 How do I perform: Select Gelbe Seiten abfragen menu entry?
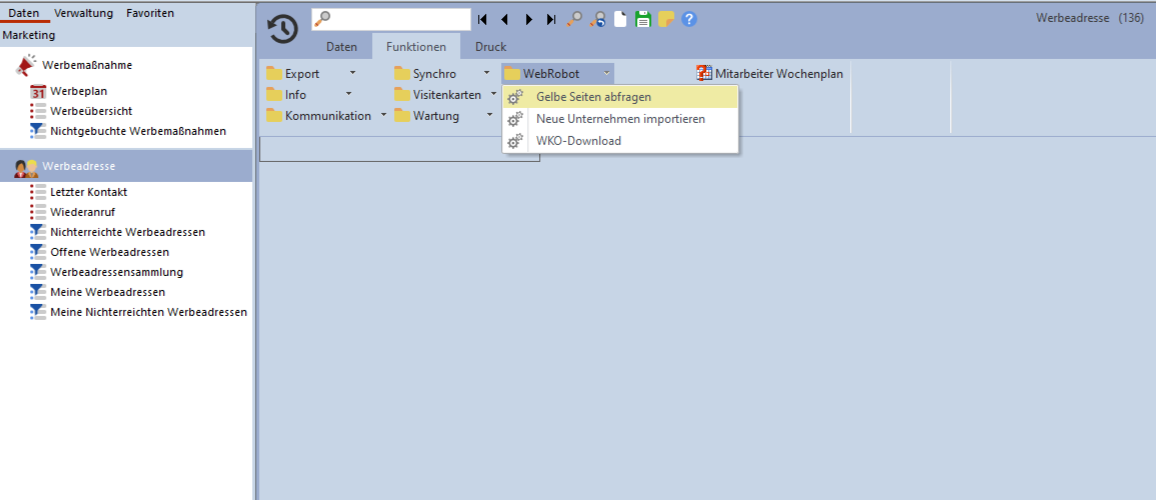[x=594, y=97]
